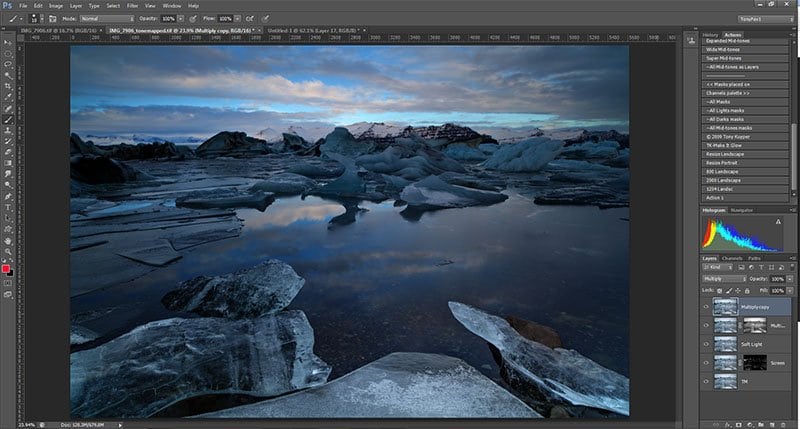This screenshot has width=800, height=429.
Task: Select the Brush tool in toolbox
Action: tap(8, 119)
